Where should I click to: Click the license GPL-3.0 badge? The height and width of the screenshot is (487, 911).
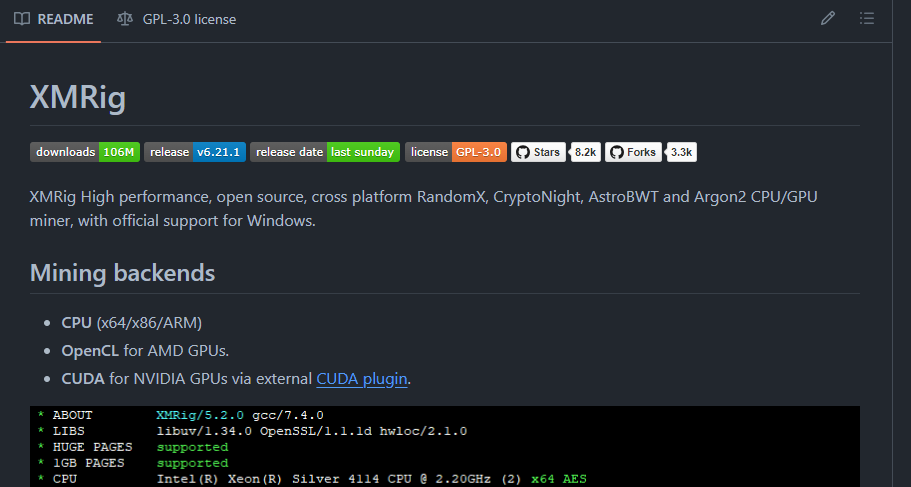tap(456, 152)
